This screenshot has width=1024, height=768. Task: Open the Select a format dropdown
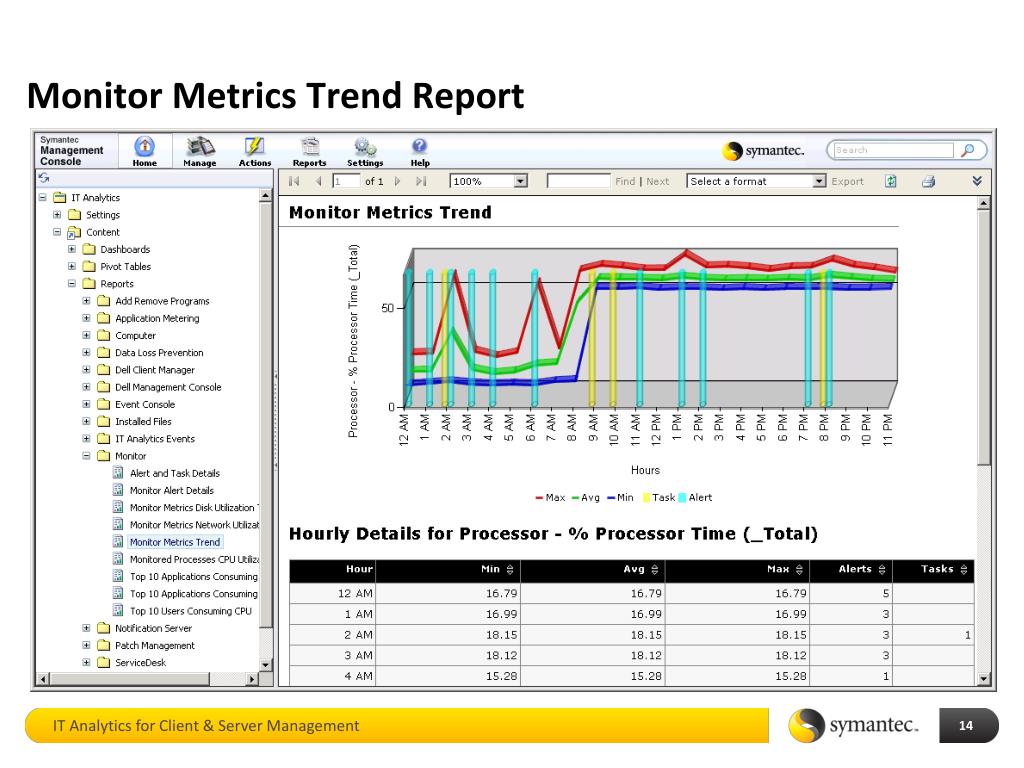click(x=820, y=181)
